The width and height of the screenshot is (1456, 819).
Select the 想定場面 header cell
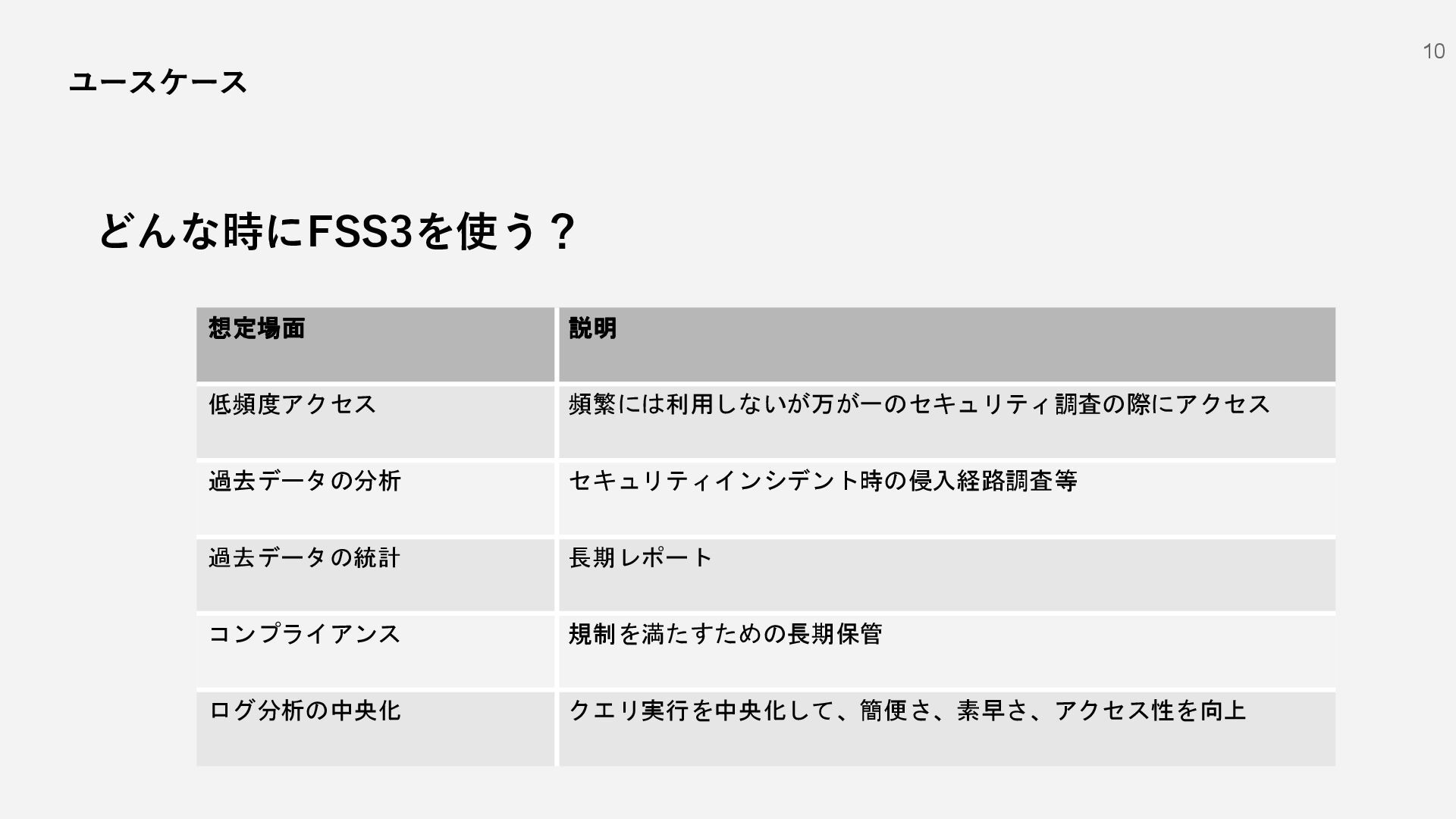[x=375, y=344]
